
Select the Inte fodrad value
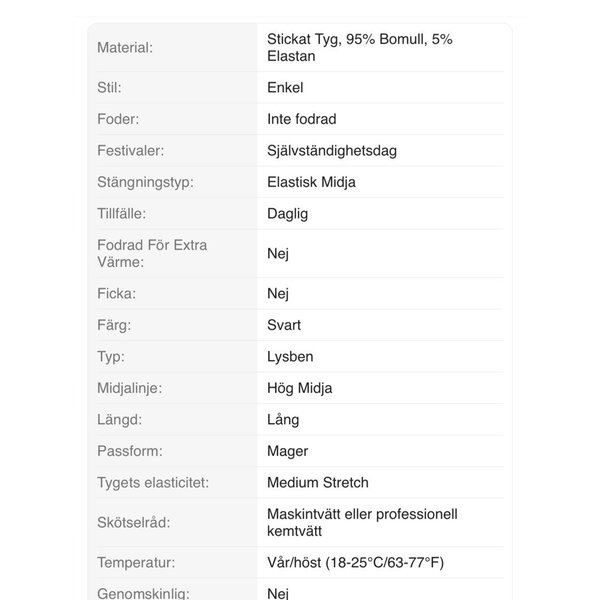pyautogui.click(x=301, y=119)
